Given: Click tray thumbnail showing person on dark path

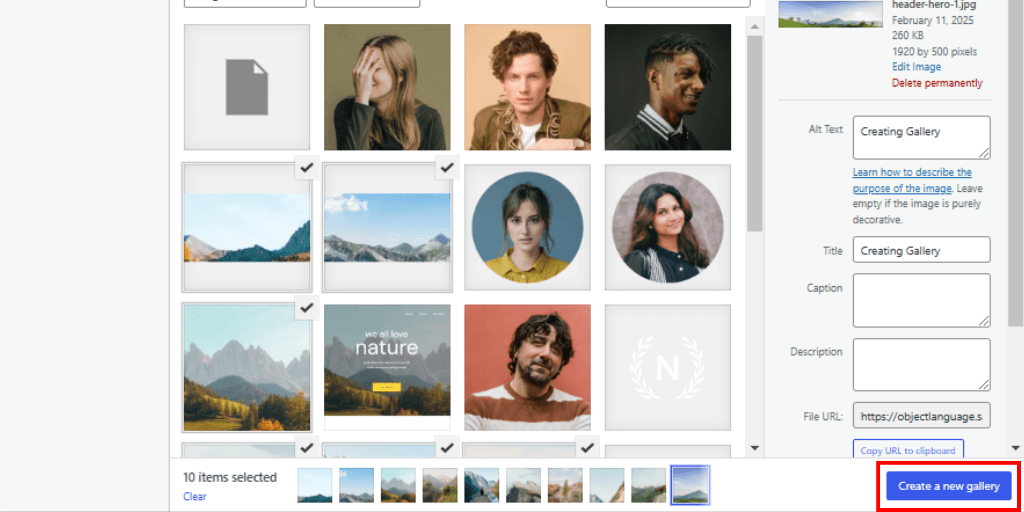Looking at the screenshot, I should [x=481, y=485].
